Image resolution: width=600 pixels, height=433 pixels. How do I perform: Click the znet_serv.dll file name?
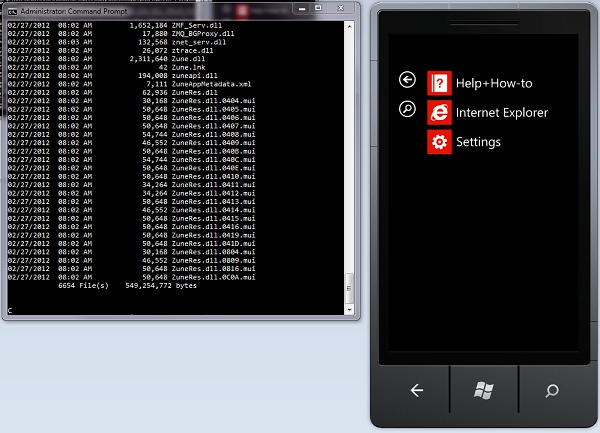pyautogui.click(x=199, y=42)
